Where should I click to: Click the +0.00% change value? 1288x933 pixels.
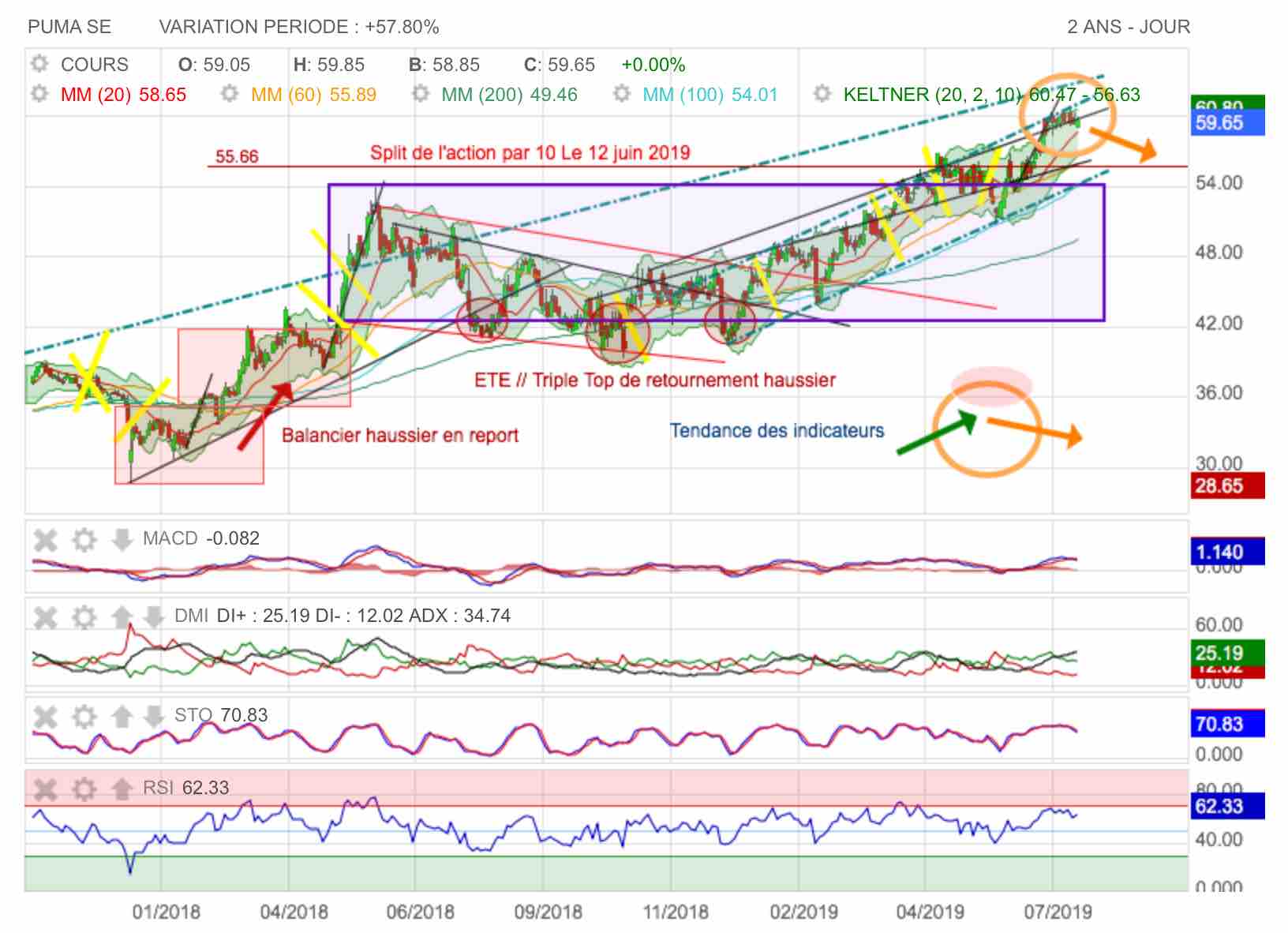(x=653, y=65)
